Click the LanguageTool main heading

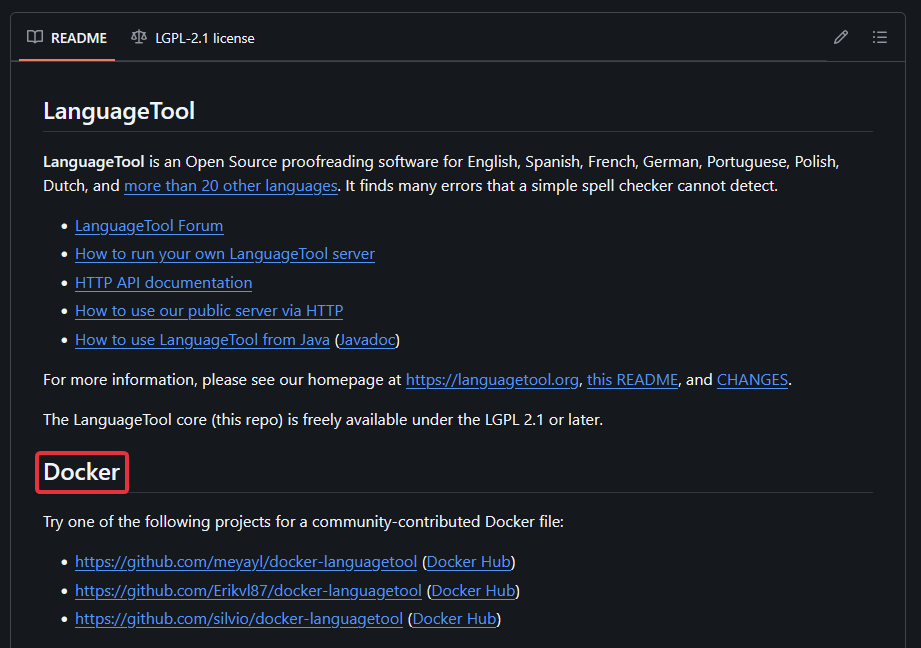(x=119, y=111)
